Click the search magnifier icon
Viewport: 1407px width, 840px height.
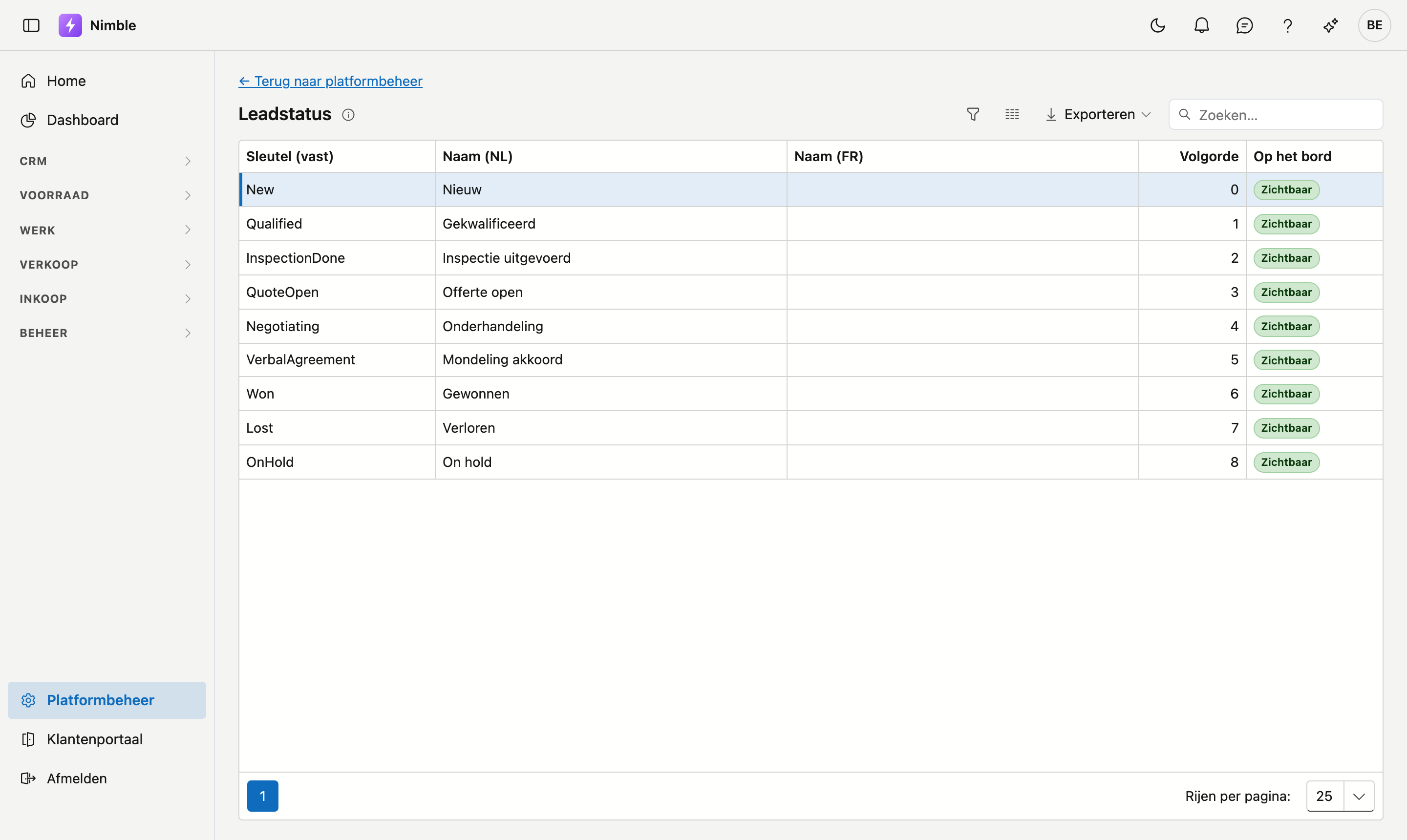[x=1185, y=114]
